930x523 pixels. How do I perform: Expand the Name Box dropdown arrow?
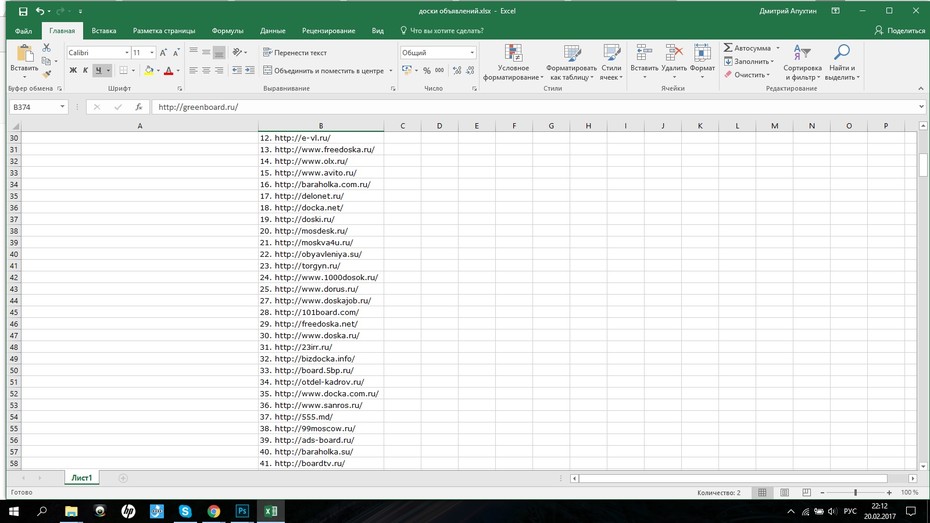coord(62,107)
